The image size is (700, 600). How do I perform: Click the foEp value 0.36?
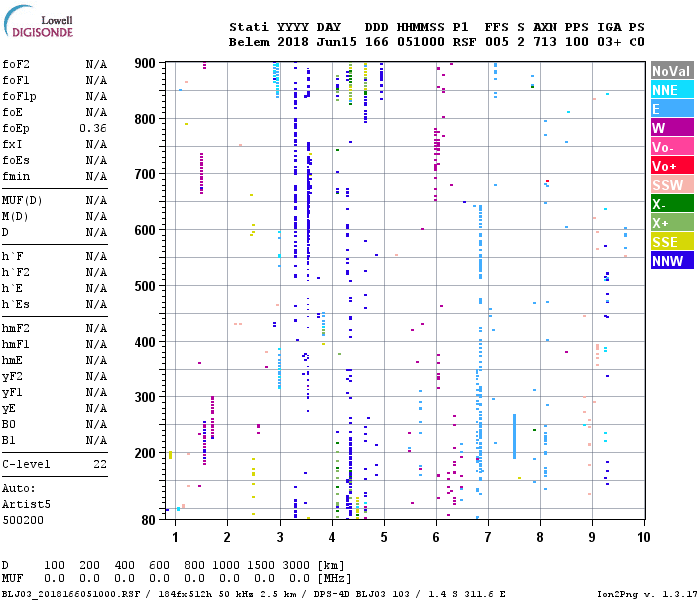click(x=93, y=129)
